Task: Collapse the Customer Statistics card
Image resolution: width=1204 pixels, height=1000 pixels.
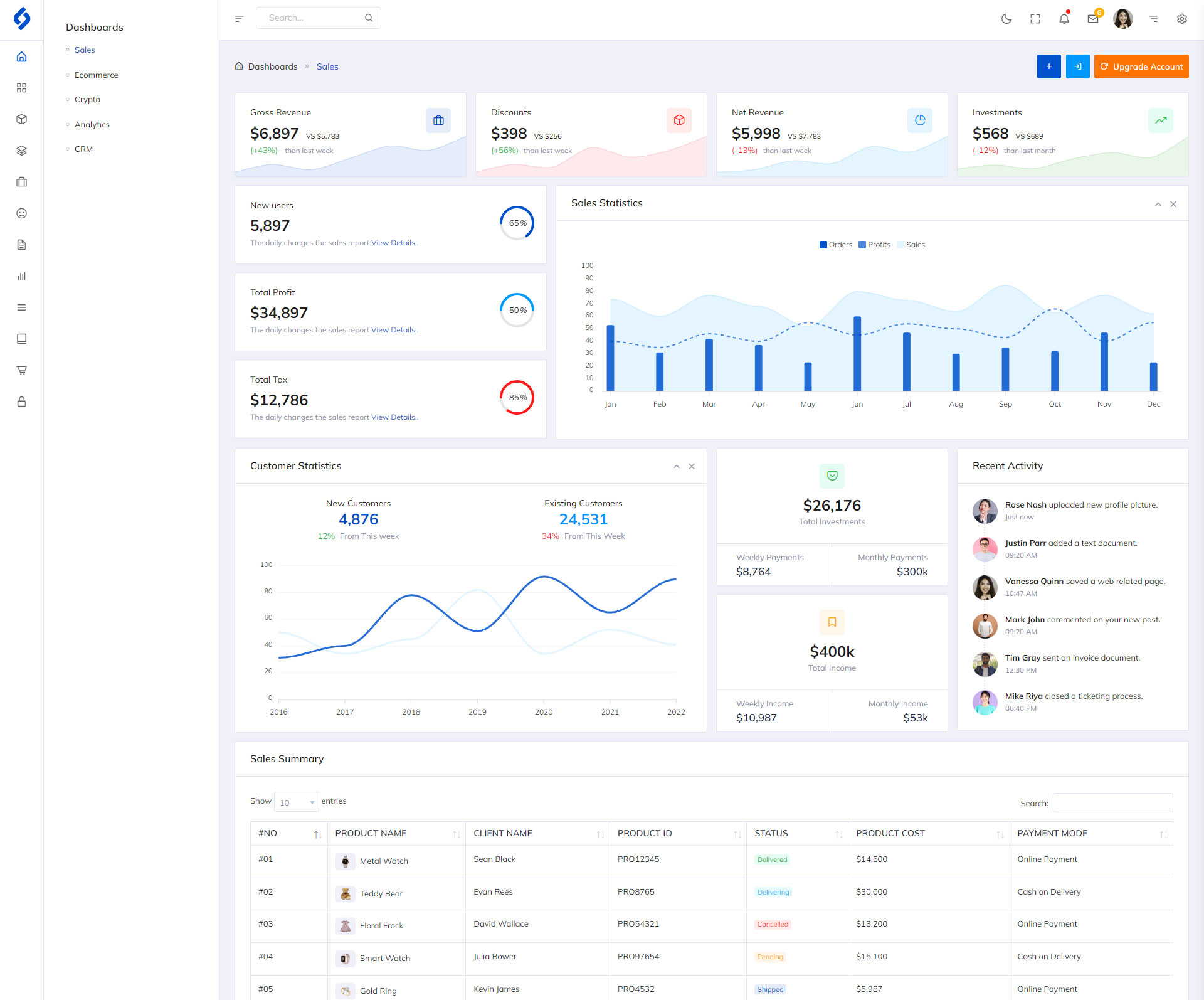Action: click(676, 467)
